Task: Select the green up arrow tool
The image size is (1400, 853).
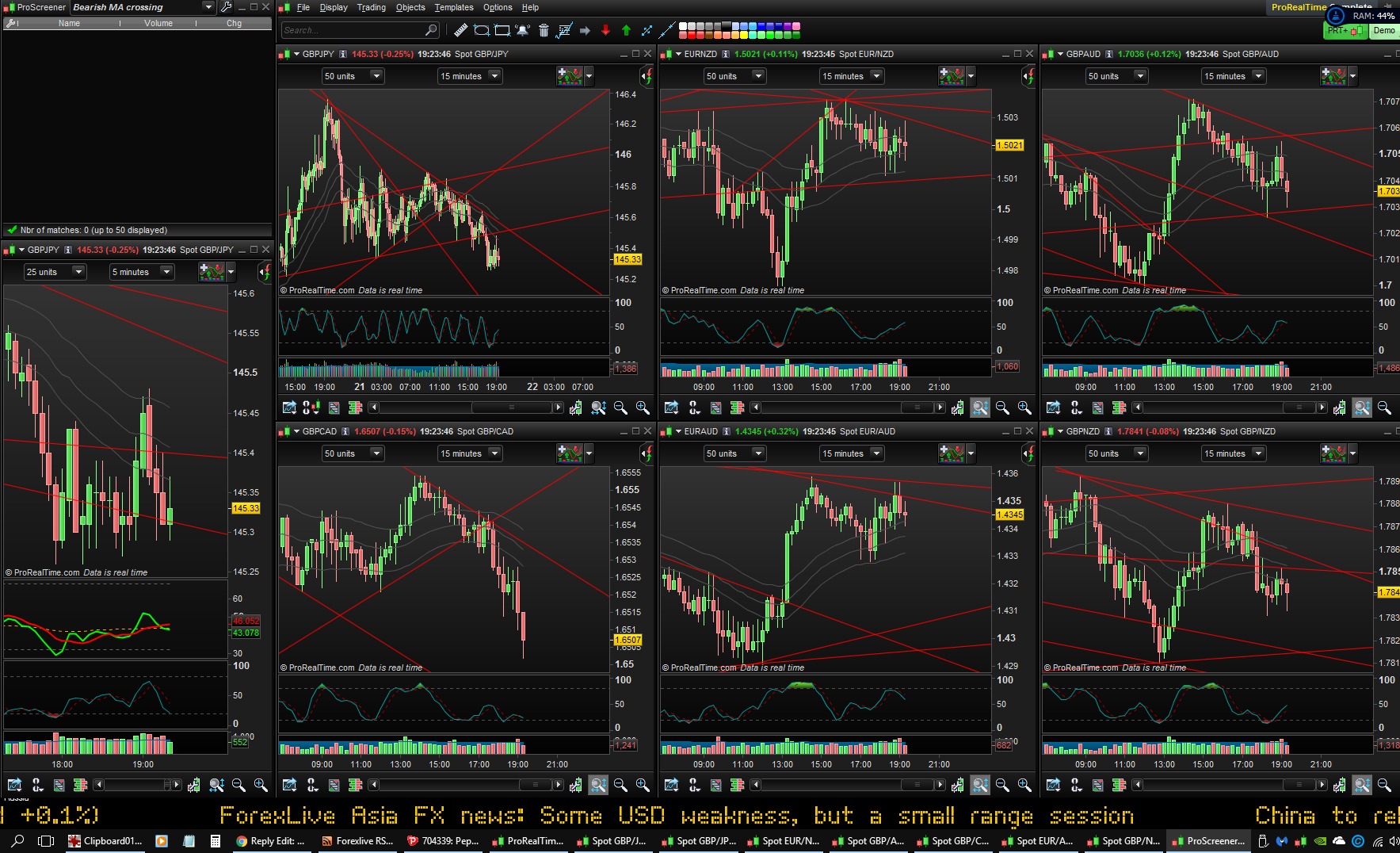Action: tap(626, 30)
